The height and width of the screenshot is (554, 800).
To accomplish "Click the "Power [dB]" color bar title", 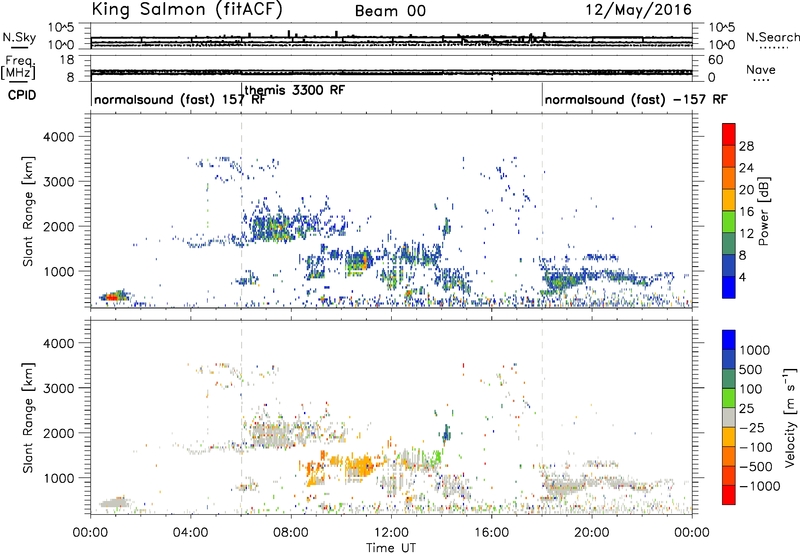I will coord(763,211).
